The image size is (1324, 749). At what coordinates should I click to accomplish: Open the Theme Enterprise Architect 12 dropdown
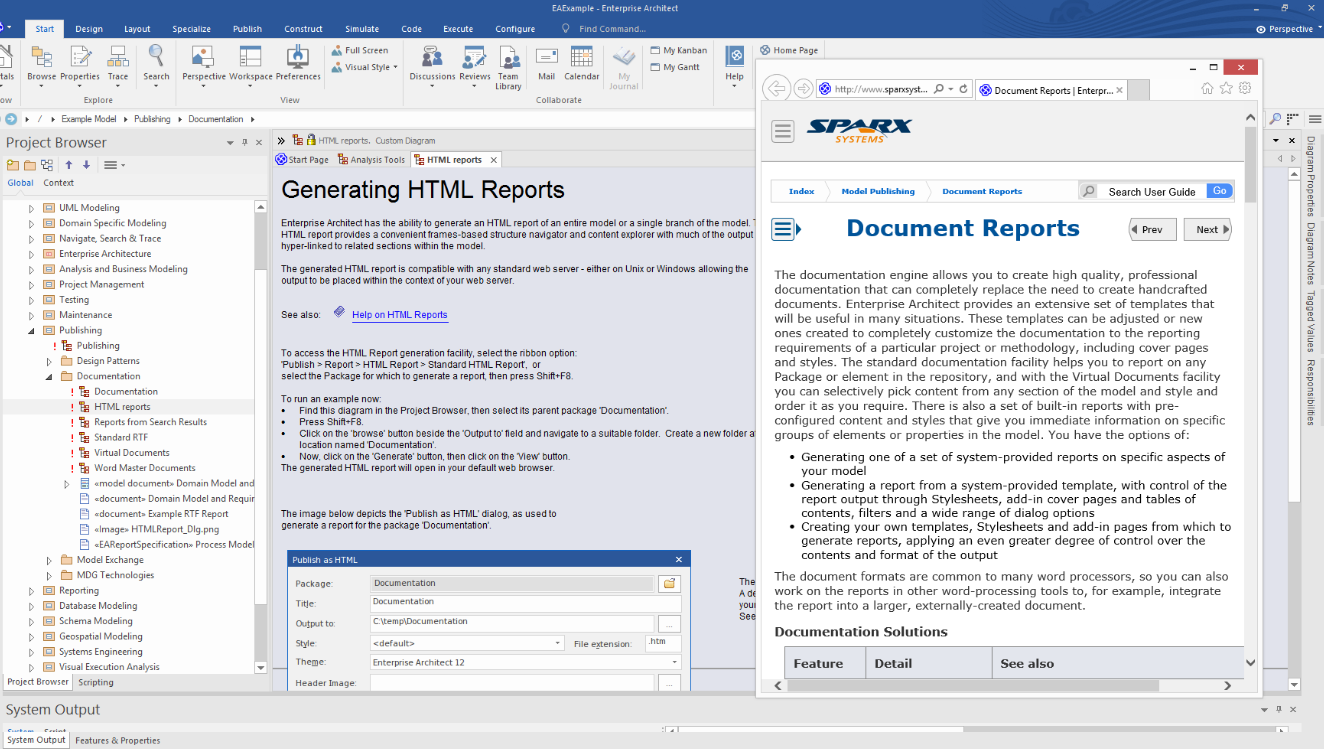coord(526,662)
